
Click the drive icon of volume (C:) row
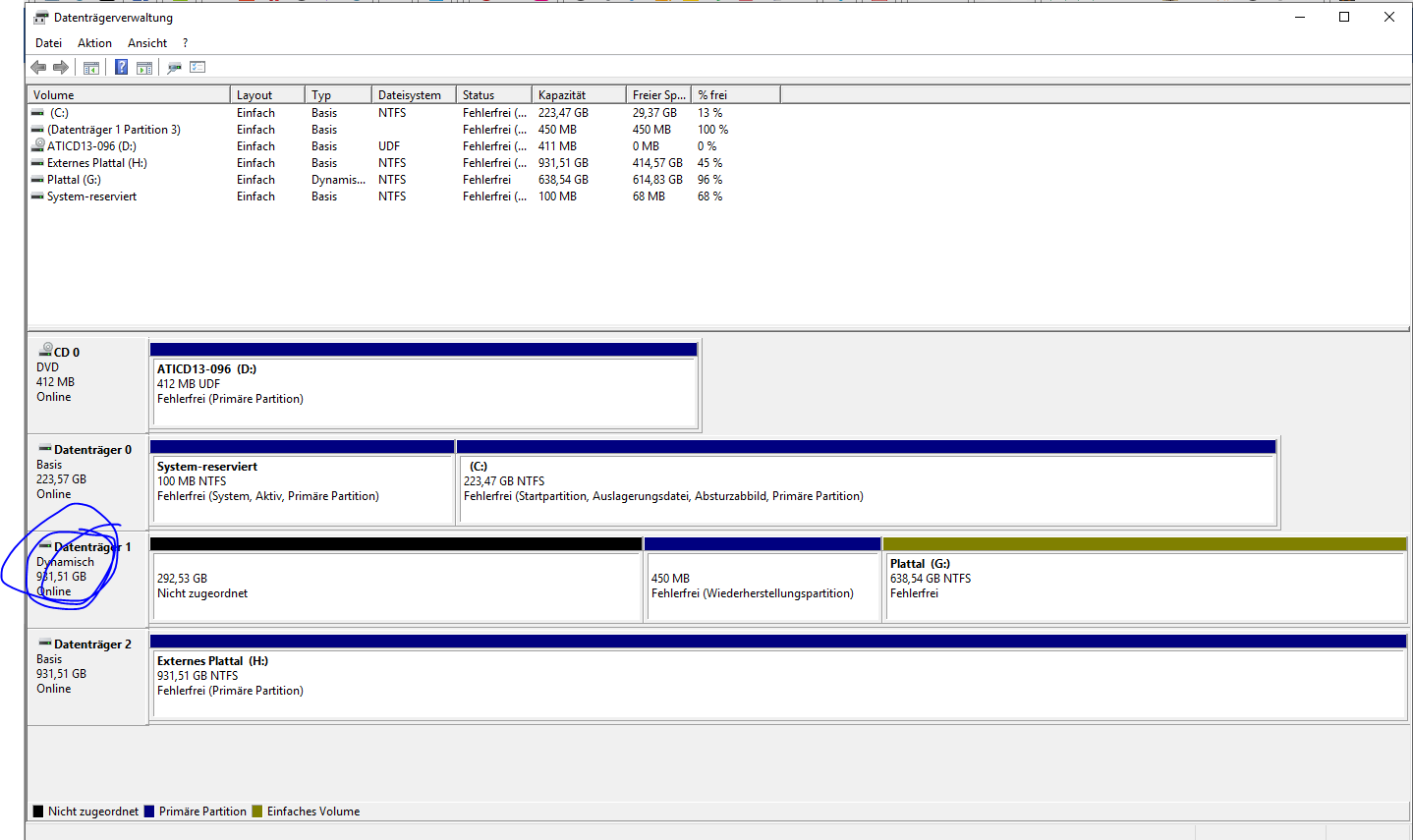pyautogui.click(x=37, y=113)
